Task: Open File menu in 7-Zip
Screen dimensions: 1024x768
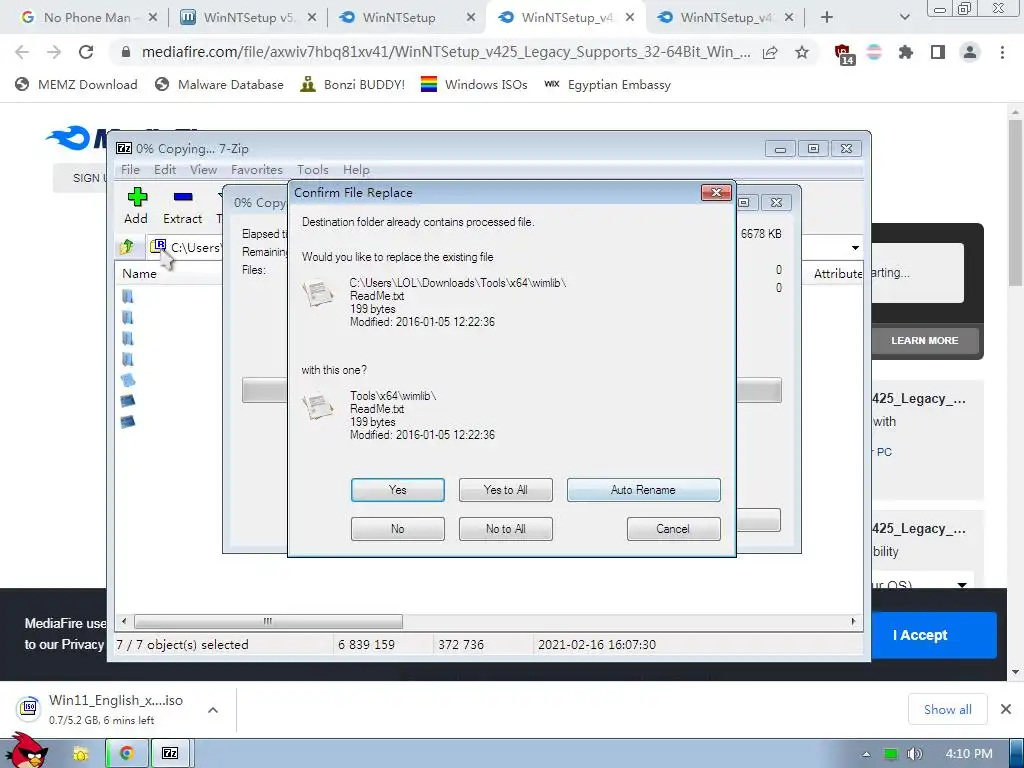Action: point(130,170)
